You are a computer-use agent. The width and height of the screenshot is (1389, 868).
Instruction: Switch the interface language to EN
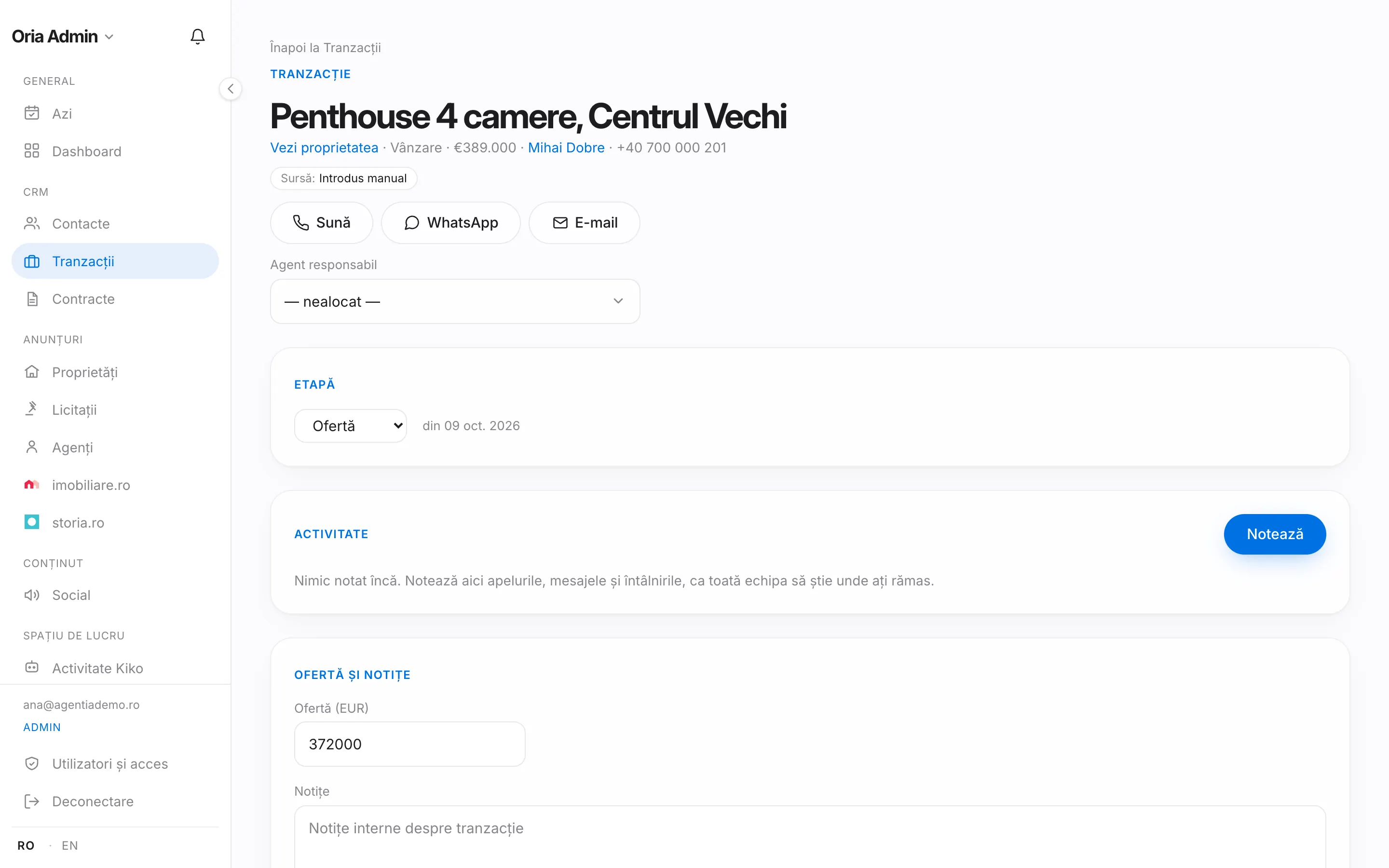pyautogui.click(x=69, y=845)
